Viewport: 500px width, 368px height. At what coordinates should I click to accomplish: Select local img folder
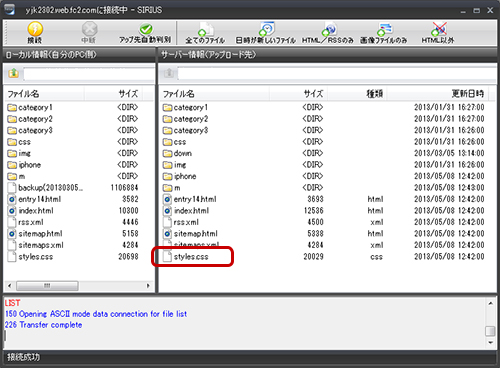[x=19, y=153]
